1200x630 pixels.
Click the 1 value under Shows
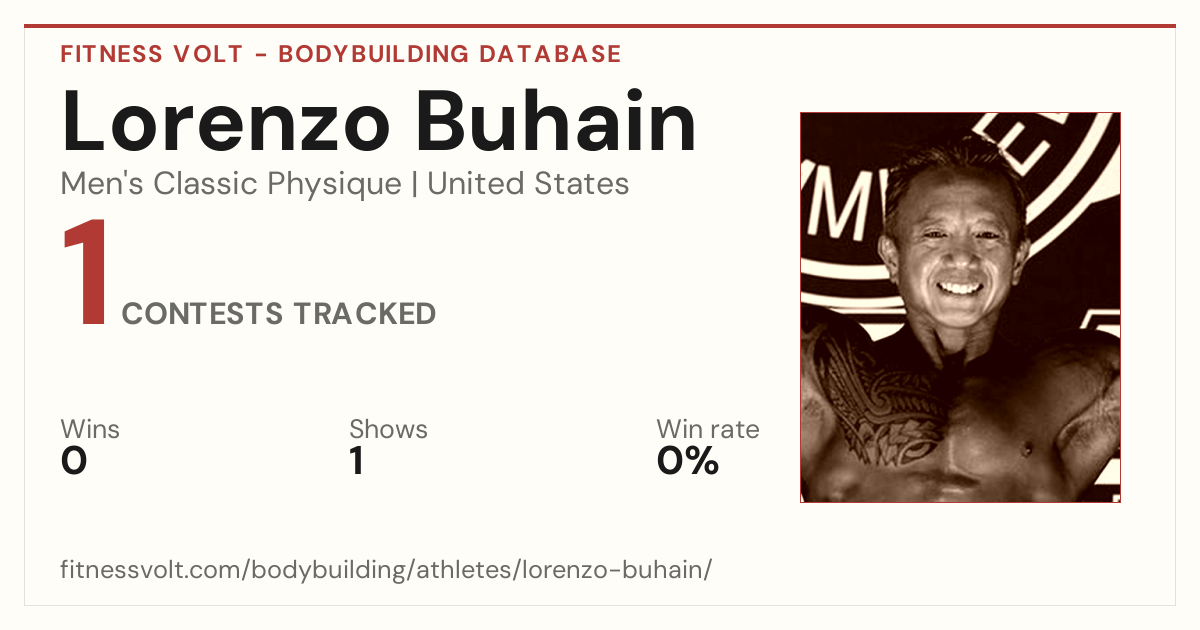point(357,461)
